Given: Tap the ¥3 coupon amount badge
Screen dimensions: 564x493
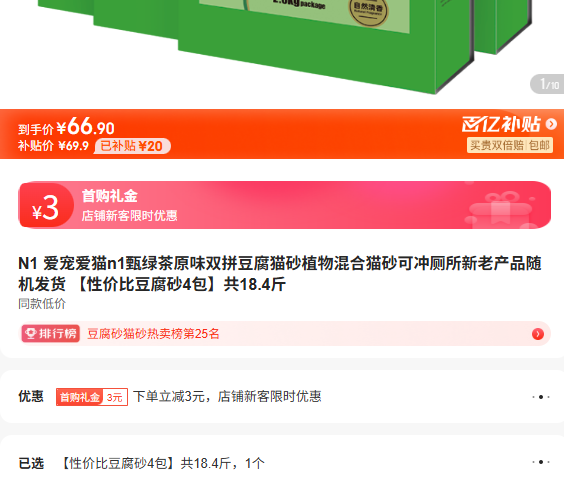Looking at the screenshot, I should click(45, 207).
